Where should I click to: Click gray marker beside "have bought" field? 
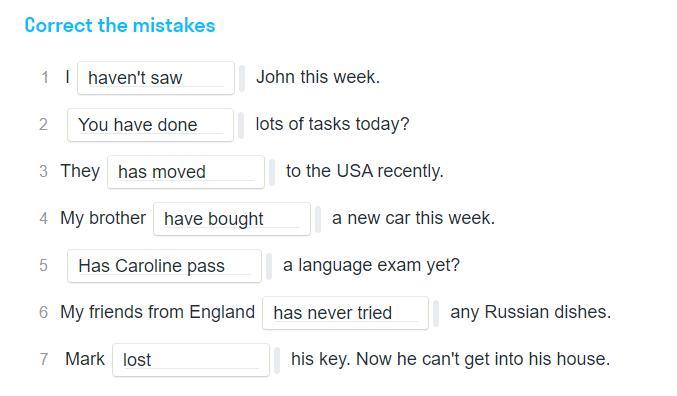click(318, 219)
